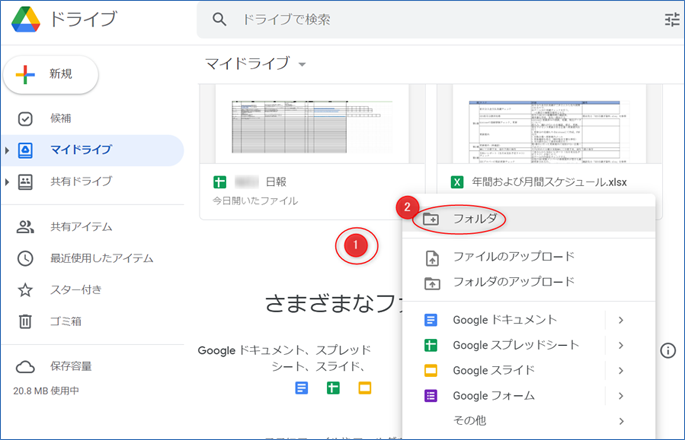Expand マイドライブ tree in sidebar
The image size is (685, 440).
coord(7,150)
